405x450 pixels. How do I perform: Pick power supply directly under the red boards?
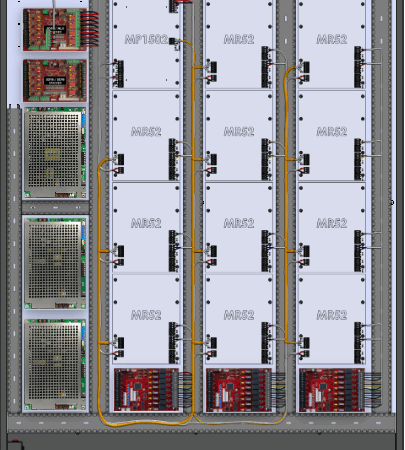[55, 153]
